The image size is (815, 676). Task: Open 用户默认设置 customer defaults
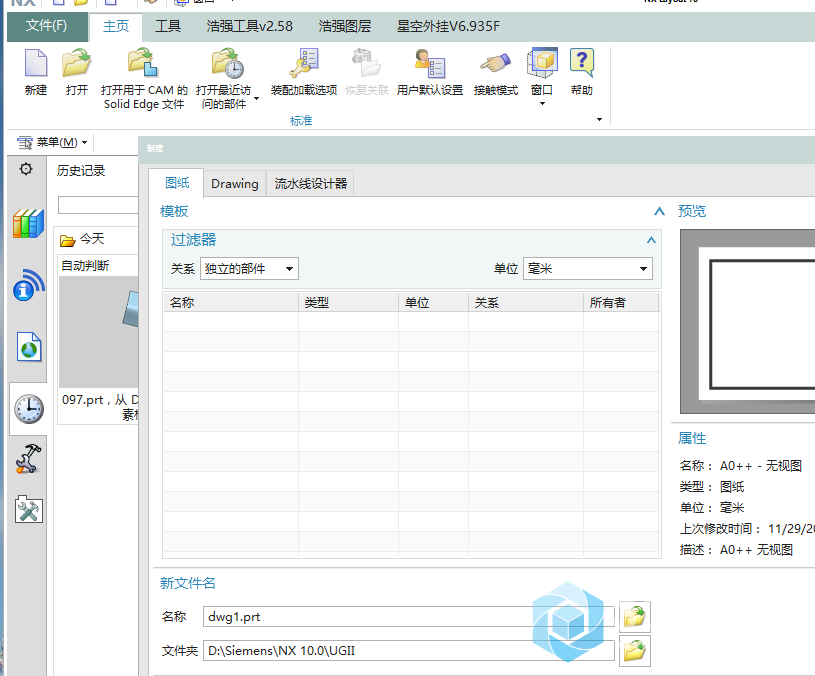430,63
